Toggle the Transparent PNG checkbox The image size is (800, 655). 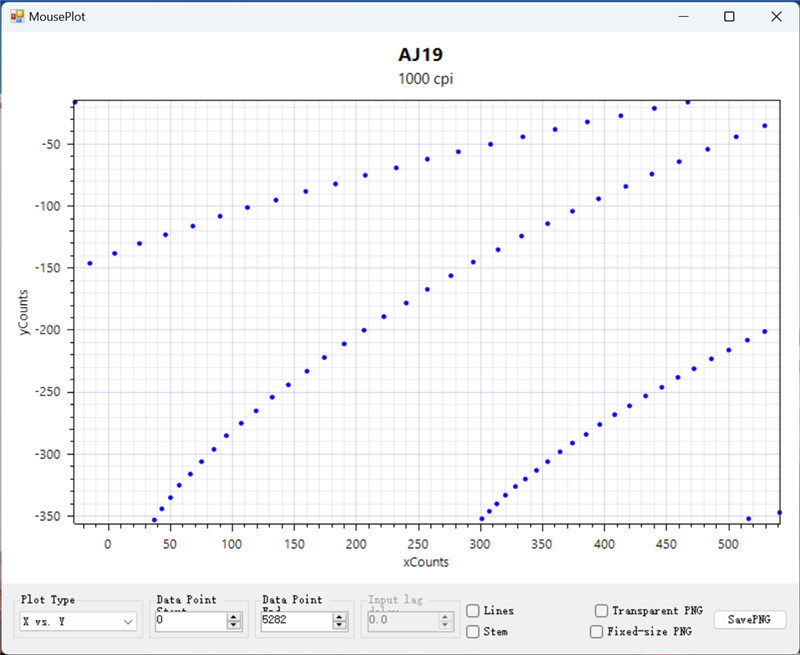pos(602,611)
